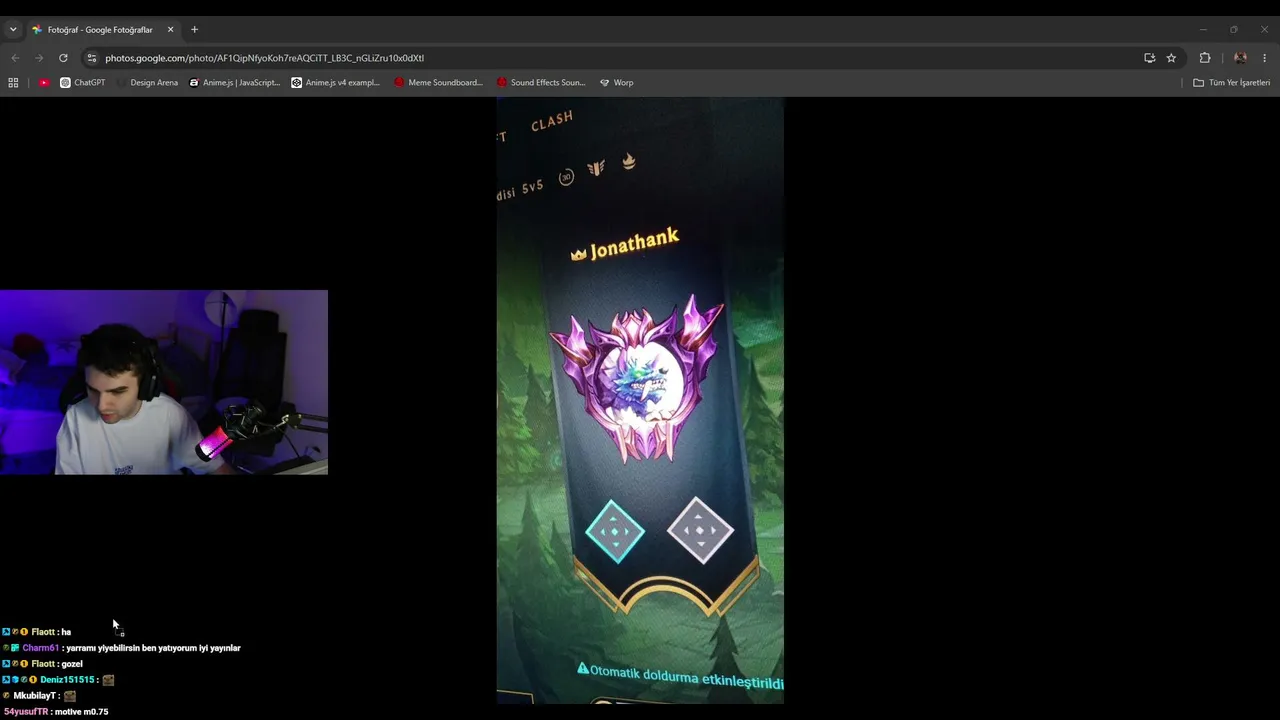Click the purple dragon rank emblem
The width and height of the screenshot is (1280, 720).
[x=636, y=379]
